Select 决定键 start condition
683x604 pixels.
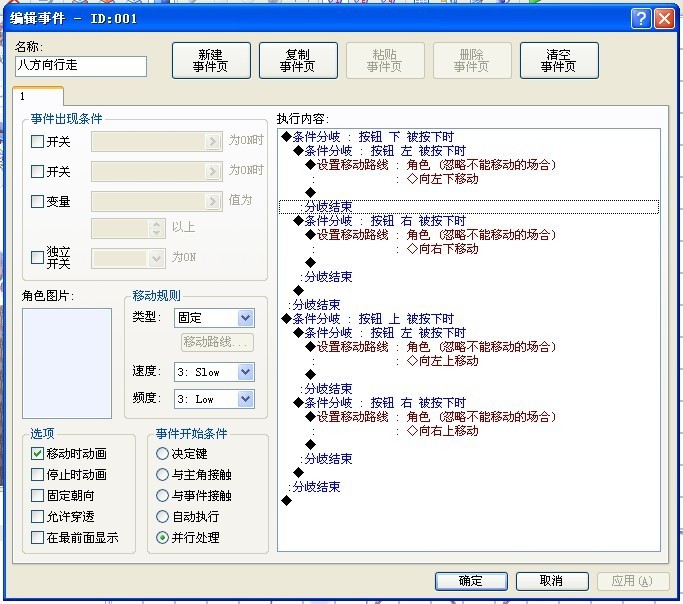[162, 453]
